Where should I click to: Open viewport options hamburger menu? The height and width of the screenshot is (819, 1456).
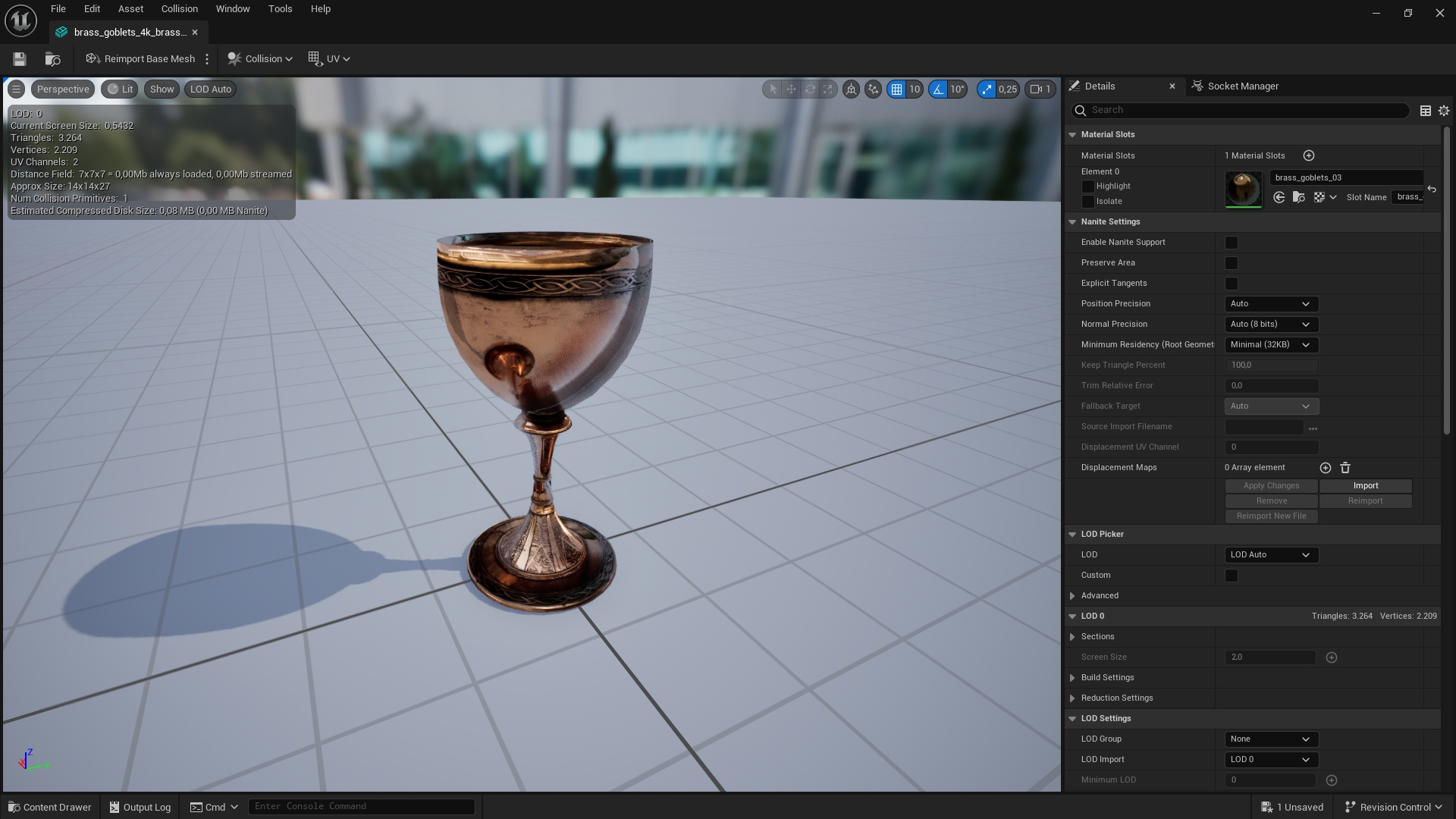[16, 89]
